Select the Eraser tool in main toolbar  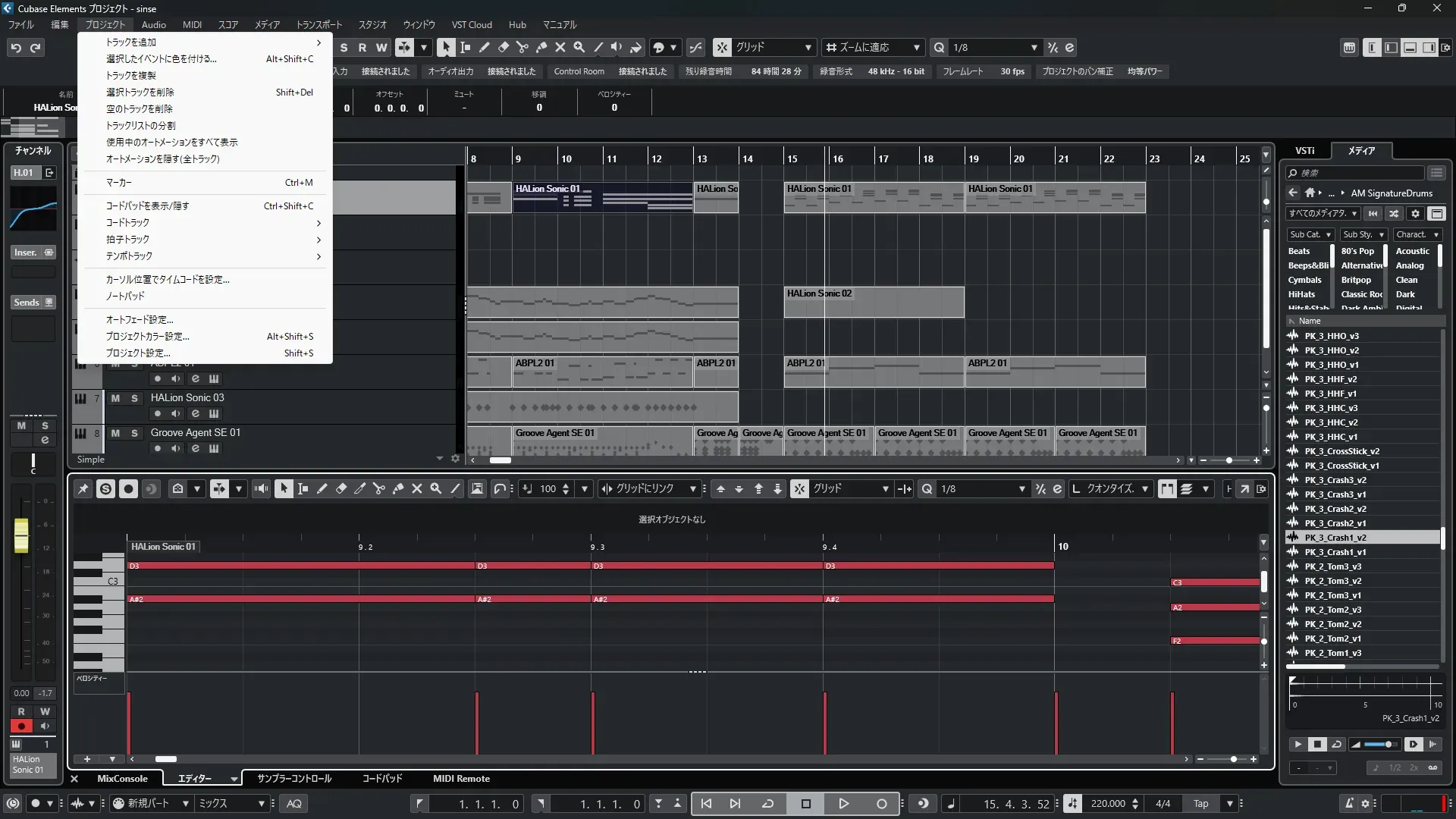[503, 47]
